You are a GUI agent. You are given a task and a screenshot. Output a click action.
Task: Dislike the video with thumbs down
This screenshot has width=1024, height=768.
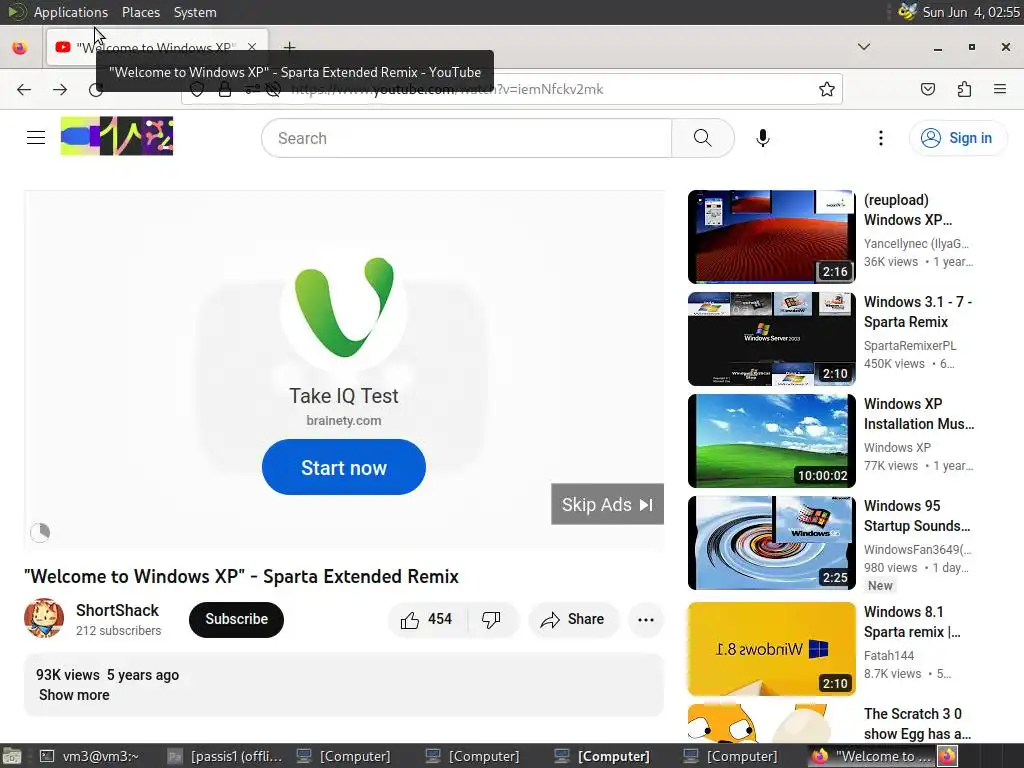[491, 619]
